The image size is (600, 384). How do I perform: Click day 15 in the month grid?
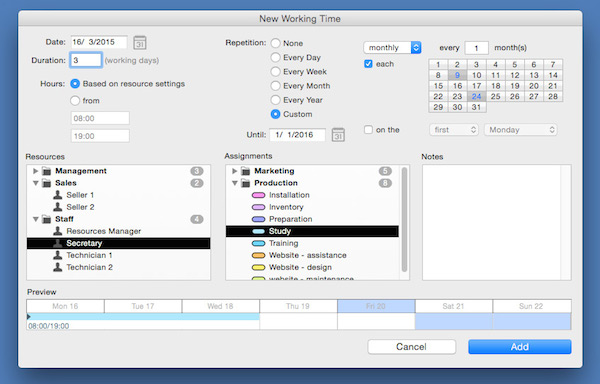tap(438, 86)
